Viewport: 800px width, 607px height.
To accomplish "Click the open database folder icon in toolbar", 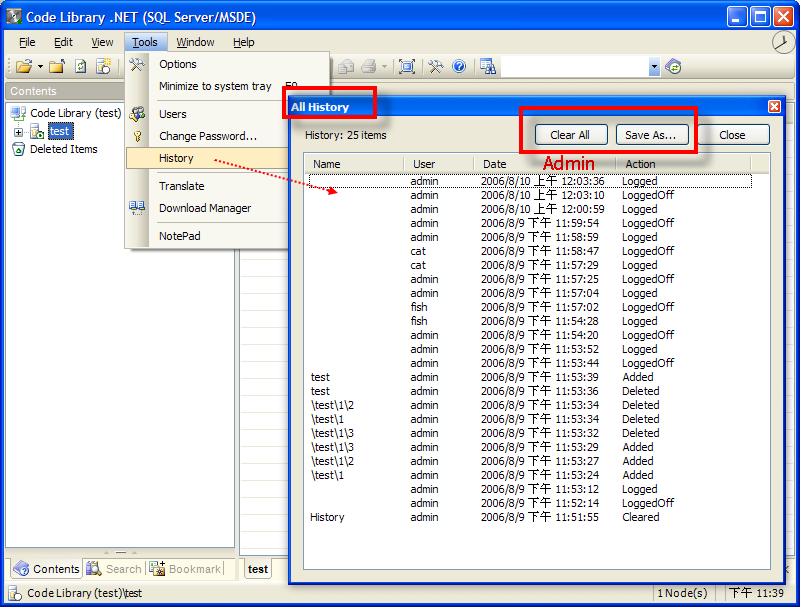I will coord(23,66).
